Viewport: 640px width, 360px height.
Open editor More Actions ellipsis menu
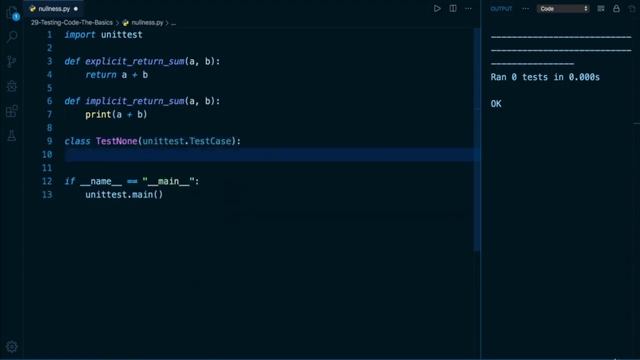coord(469,9)
